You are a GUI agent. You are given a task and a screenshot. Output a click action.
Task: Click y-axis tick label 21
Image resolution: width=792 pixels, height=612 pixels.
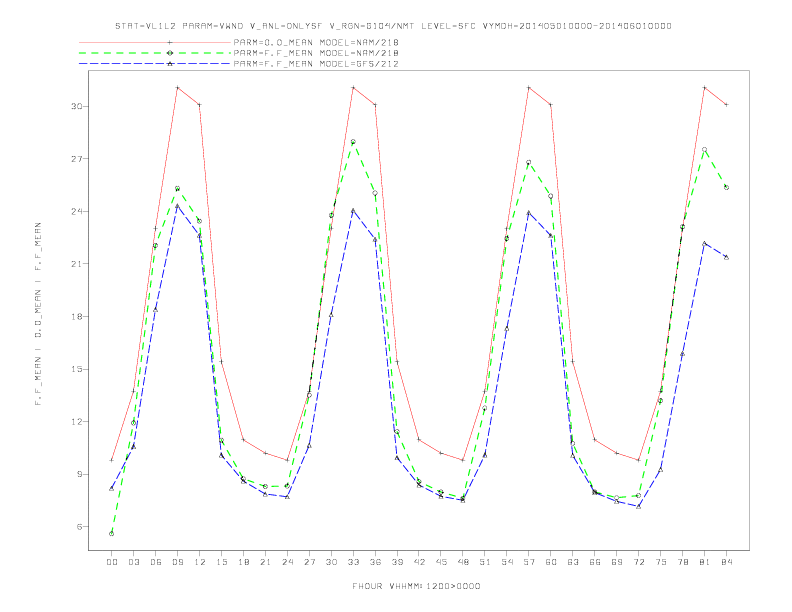click(76, 264)
